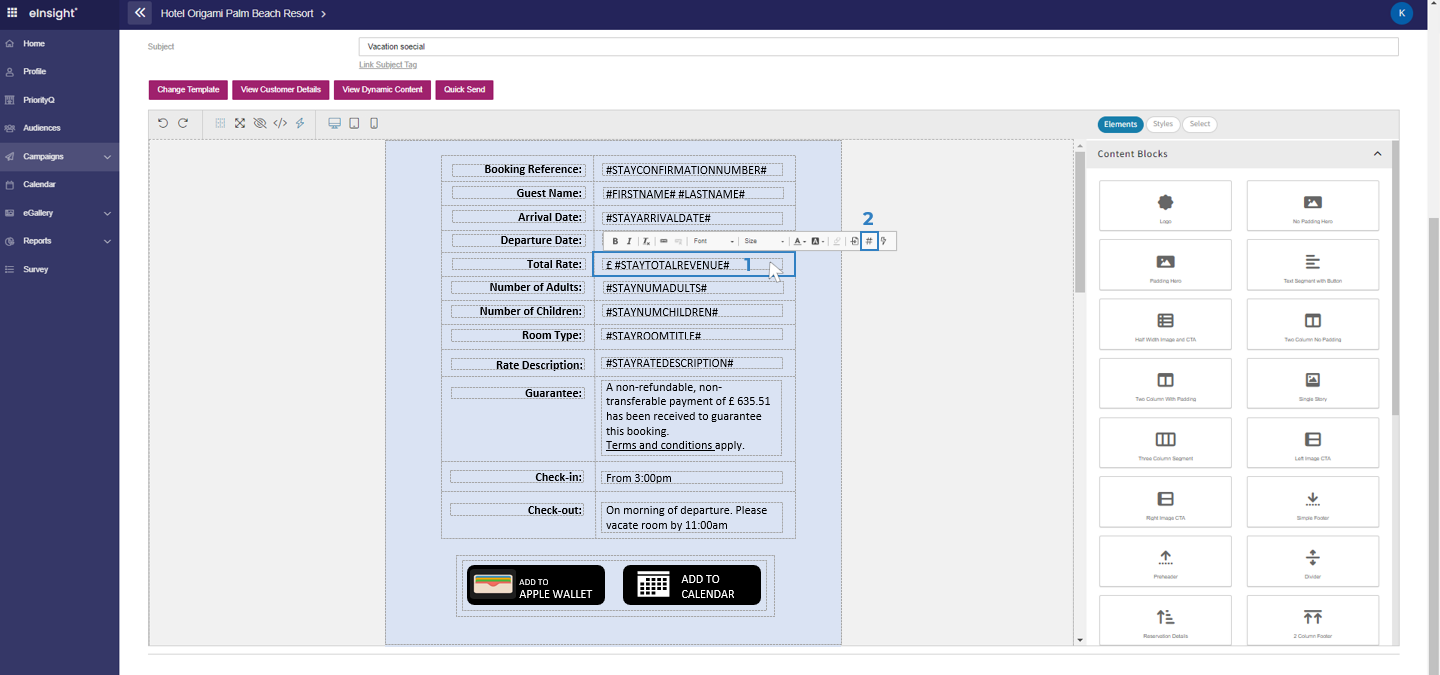Undo the last editor change
This screenshot has width=1440, height=675.
click(163, 123)
